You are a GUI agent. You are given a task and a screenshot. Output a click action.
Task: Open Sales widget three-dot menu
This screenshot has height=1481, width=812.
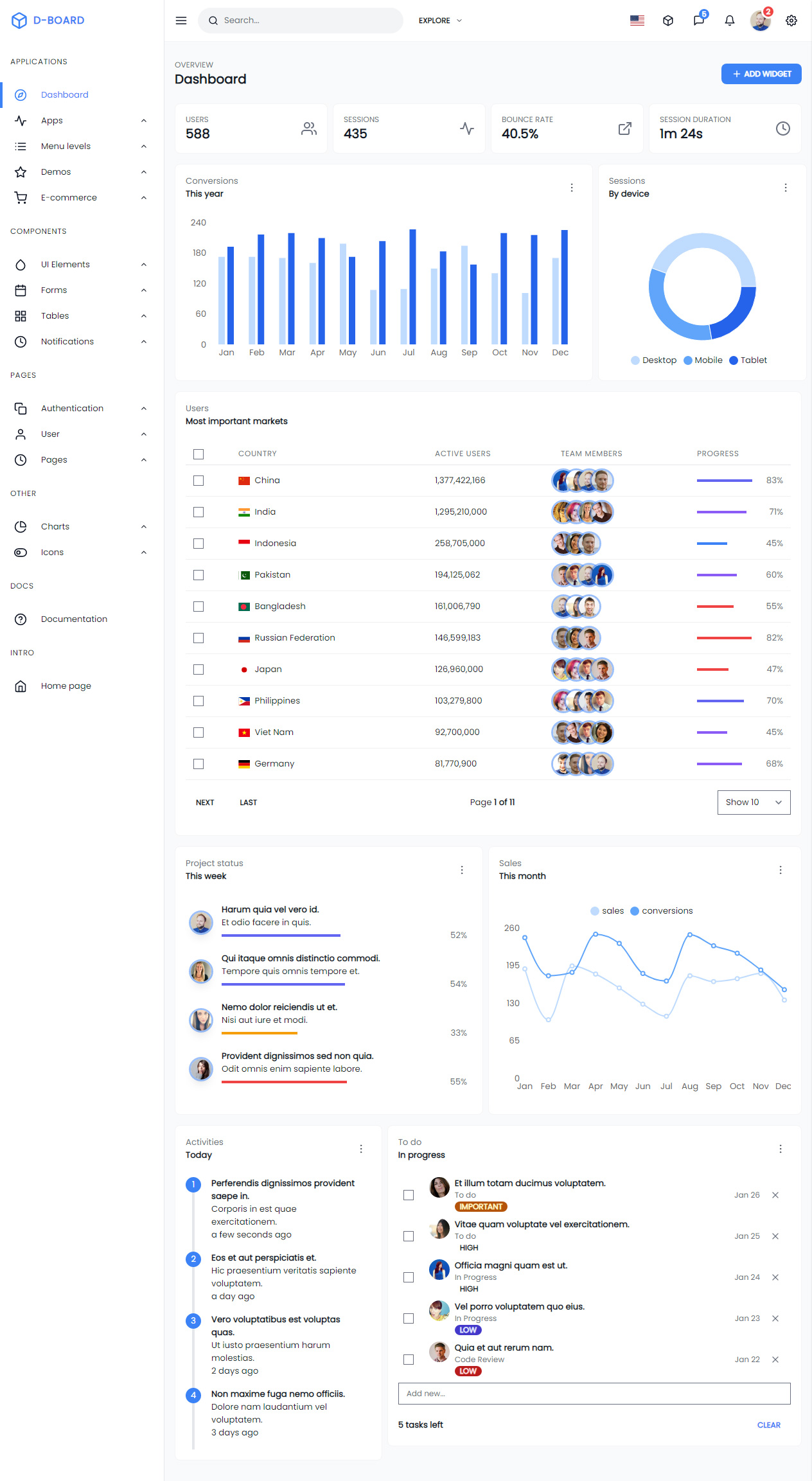click(781, 870)
